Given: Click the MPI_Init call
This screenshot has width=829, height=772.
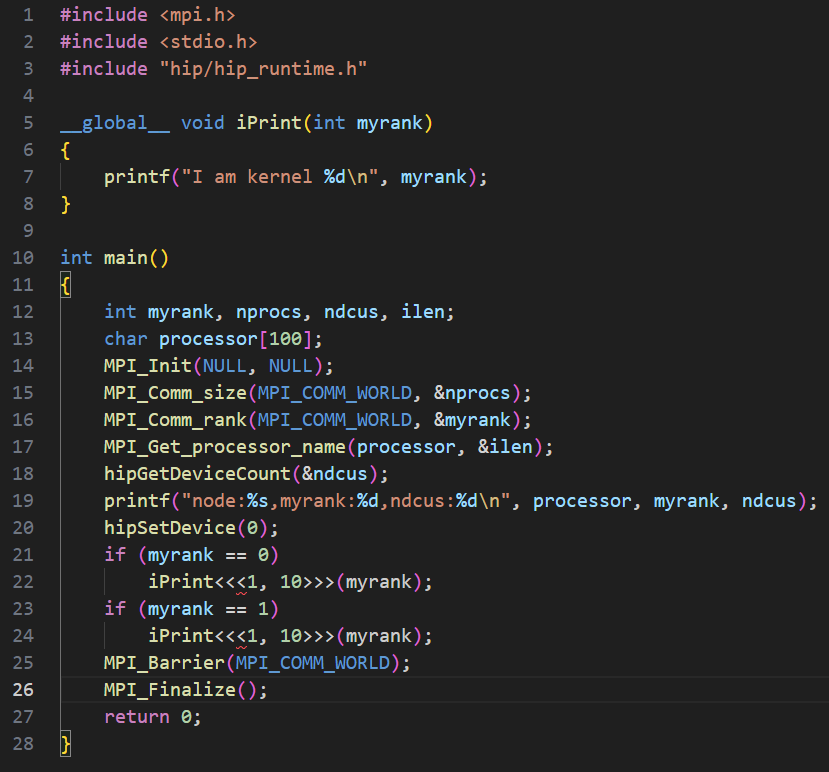Looking at the screenshot, I should tap(218, 366).
